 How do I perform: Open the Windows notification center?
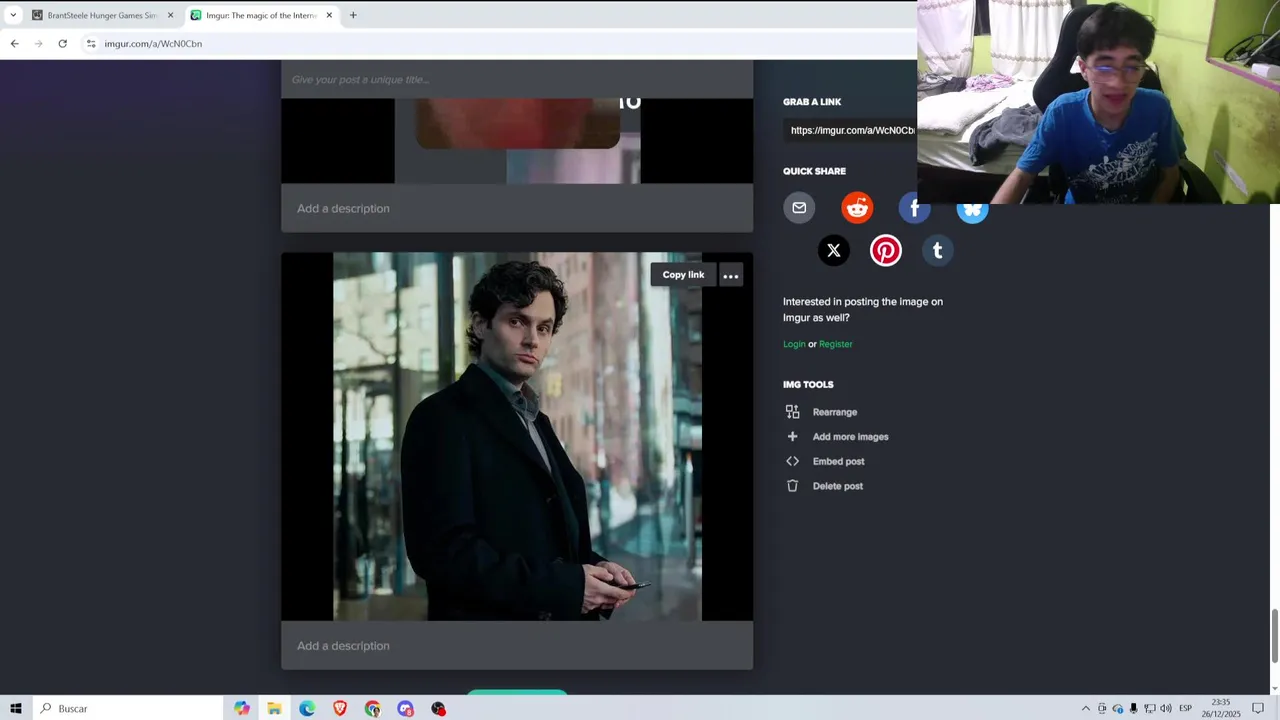1258,708
